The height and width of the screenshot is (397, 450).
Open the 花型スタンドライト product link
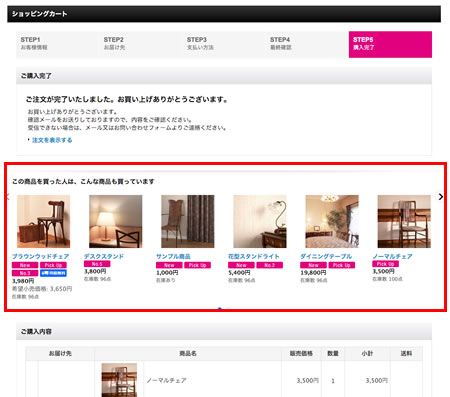(254, 256)
